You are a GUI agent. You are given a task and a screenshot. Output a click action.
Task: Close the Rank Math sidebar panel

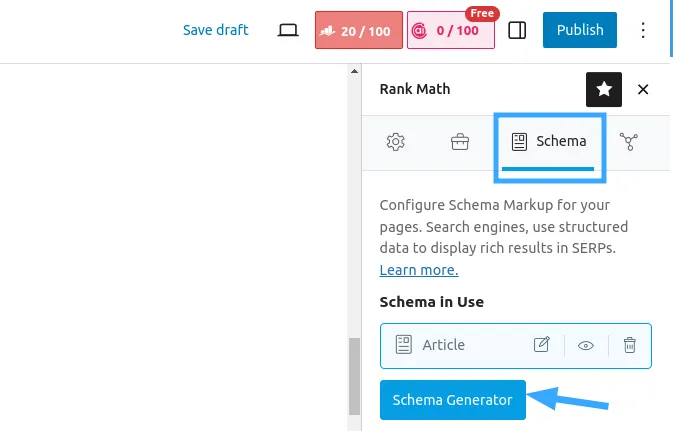point(643,89)
